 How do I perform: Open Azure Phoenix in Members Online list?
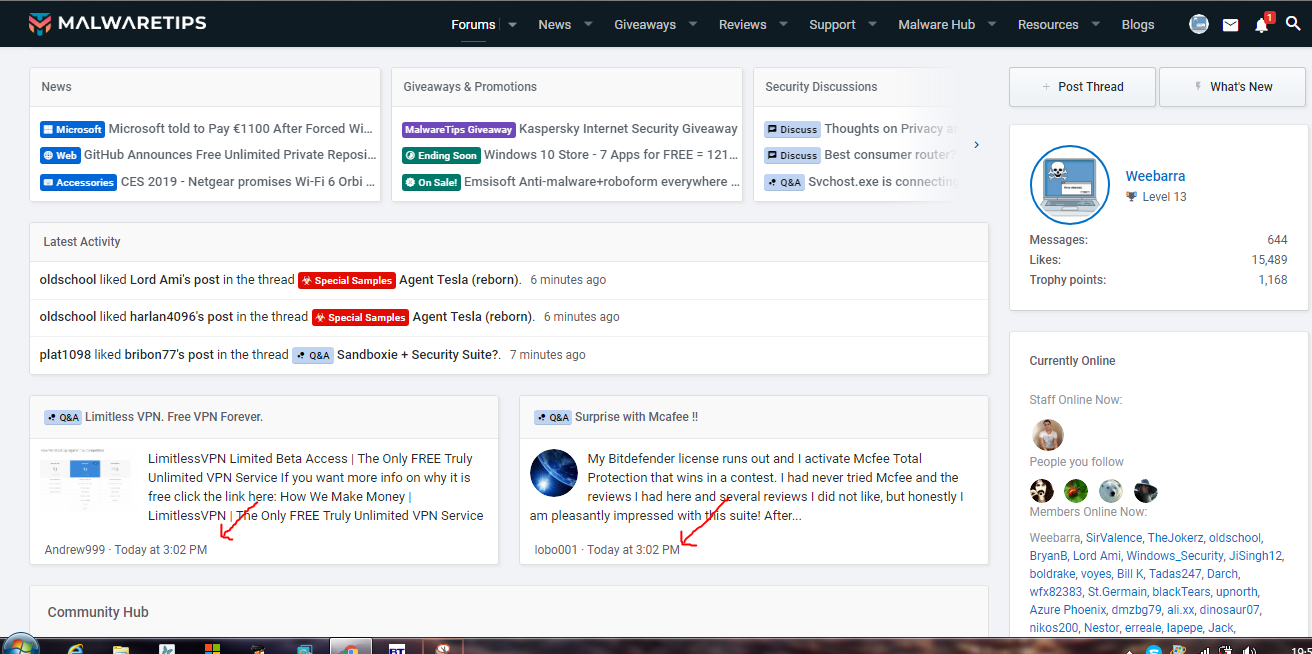[1068, 610]
